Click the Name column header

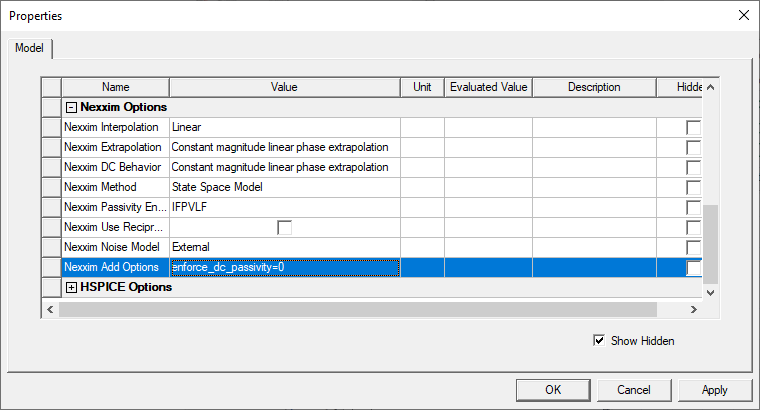(x=115, y=87)
